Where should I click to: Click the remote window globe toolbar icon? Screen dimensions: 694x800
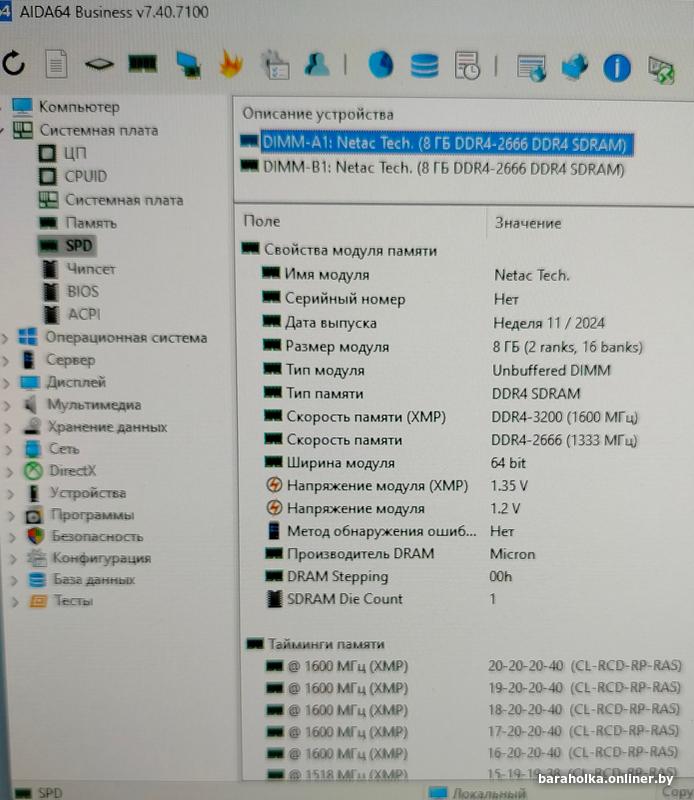531,68
